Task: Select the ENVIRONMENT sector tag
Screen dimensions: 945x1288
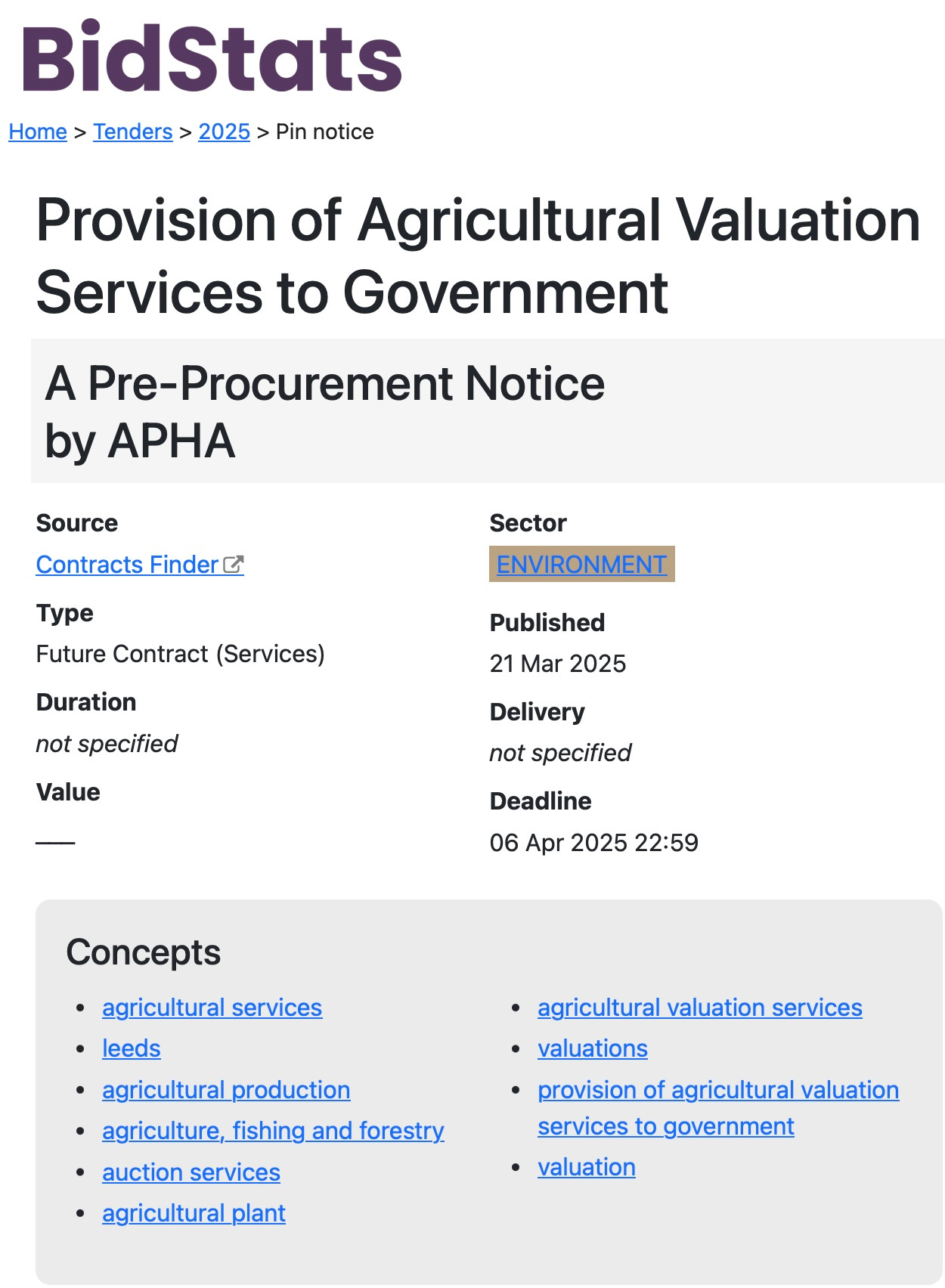Action: 581,564
